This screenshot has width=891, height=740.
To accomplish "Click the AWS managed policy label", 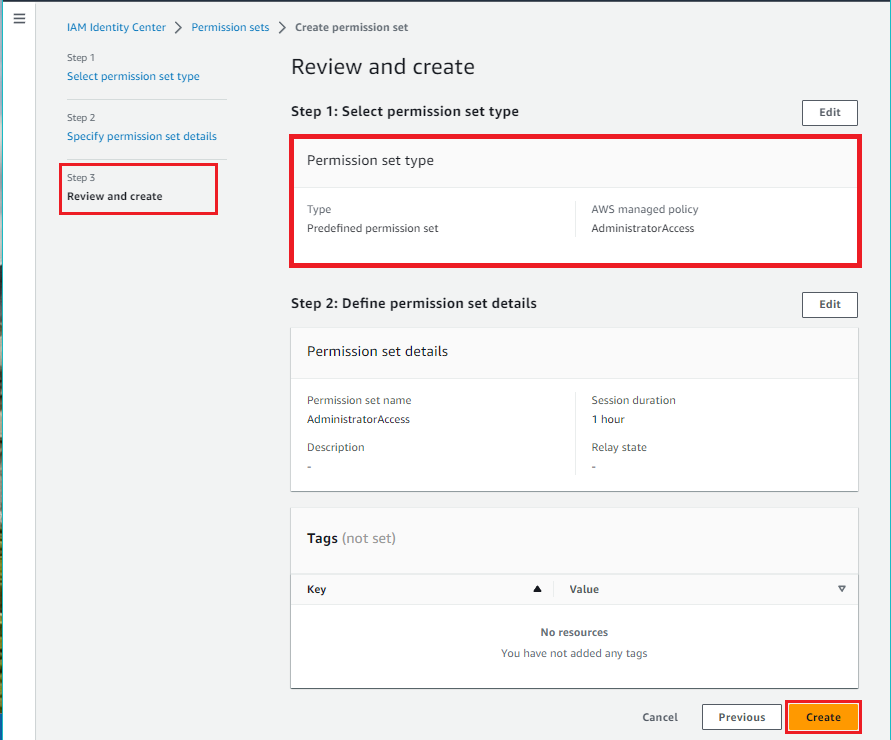I will pyautogui.click(x=645, y=209).
